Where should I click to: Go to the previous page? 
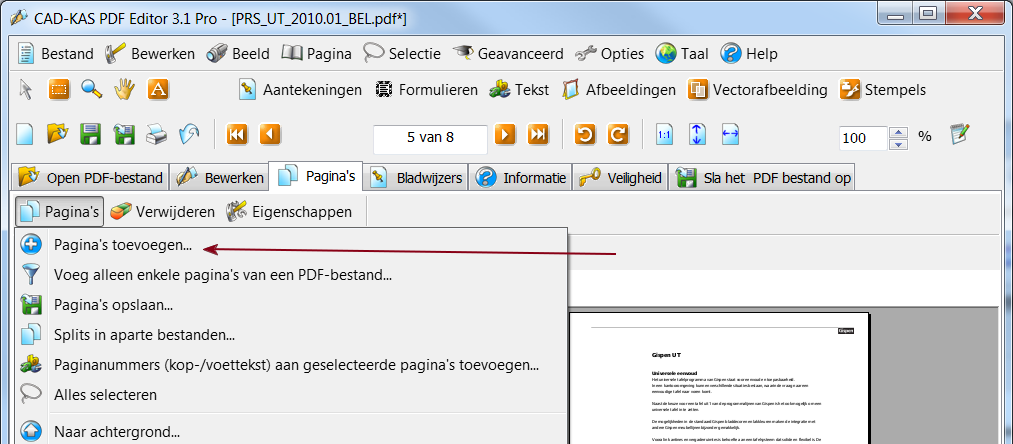point(270,134)
